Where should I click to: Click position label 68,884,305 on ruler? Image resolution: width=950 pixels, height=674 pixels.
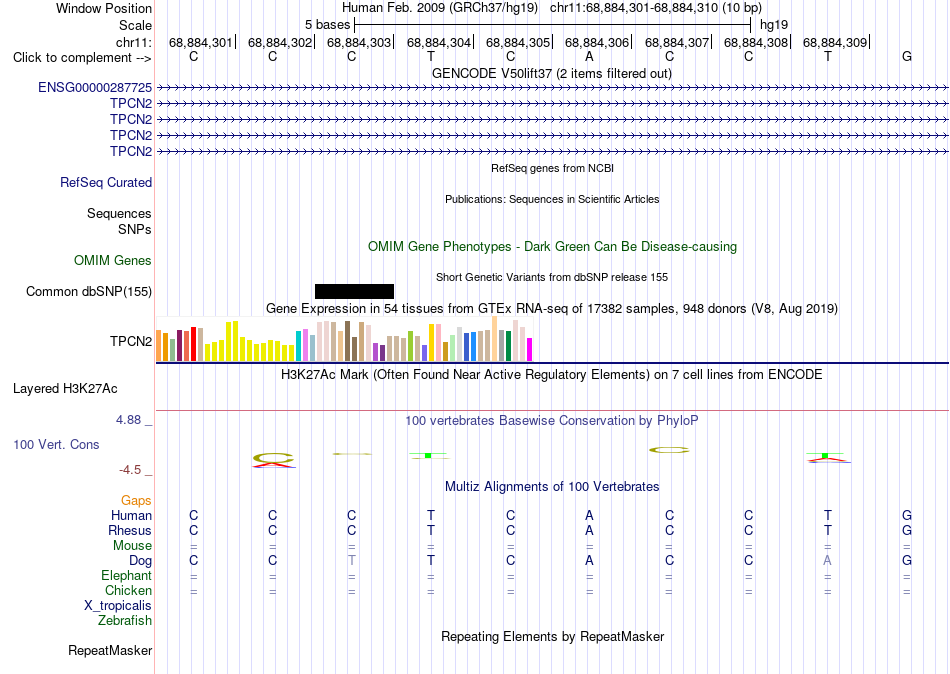pyautogui.click(x=518, y=42)
